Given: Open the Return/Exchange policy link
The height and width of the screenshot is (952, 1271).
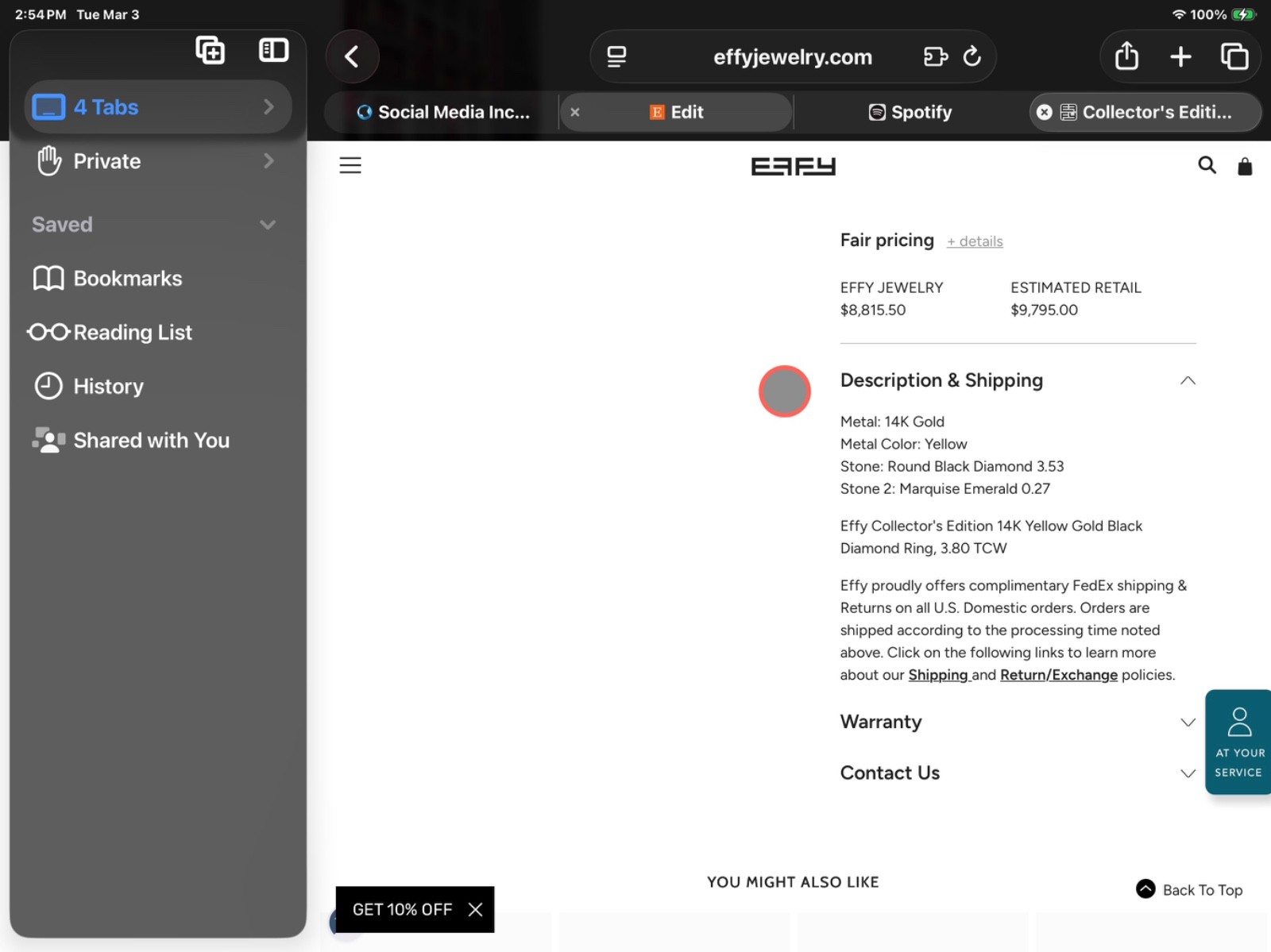Looking at the screenshot, I should (1059, 675).
